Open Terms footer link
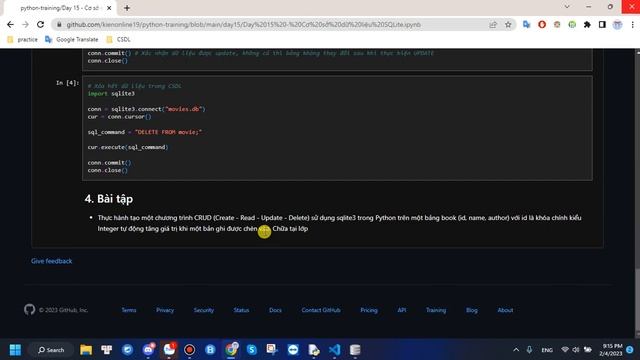The width and height of the screenshot is (640, 360). [x=129, y=310]
